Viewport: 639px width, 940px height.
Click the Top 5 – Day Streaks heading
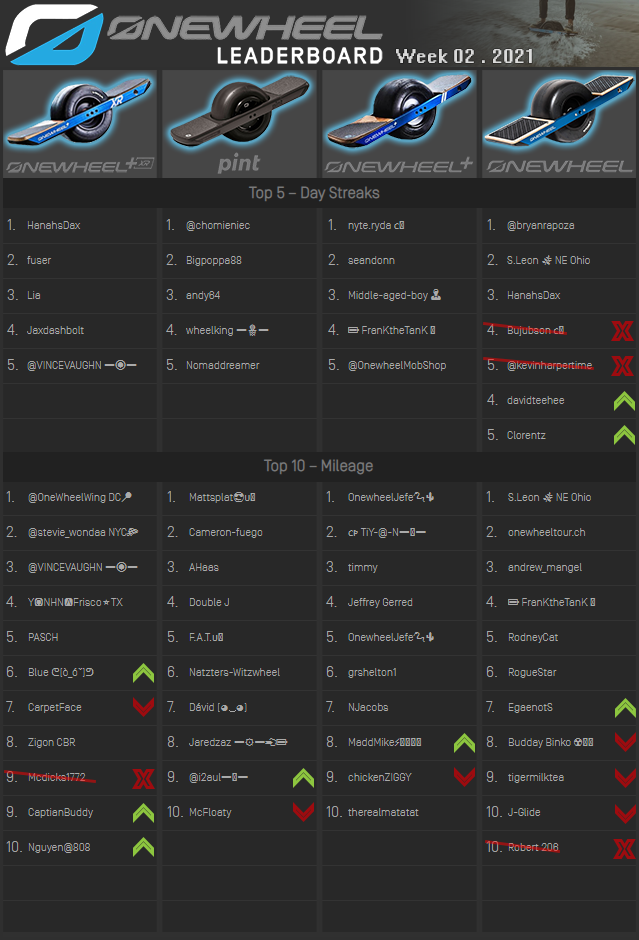[x=314, y=192]
